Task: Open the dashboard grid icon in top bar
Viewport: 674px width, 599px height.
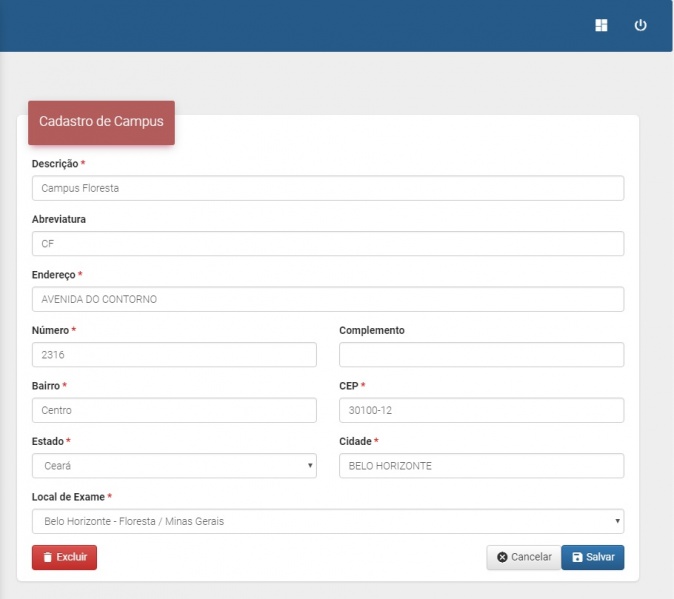Action: tap(601, 25)
